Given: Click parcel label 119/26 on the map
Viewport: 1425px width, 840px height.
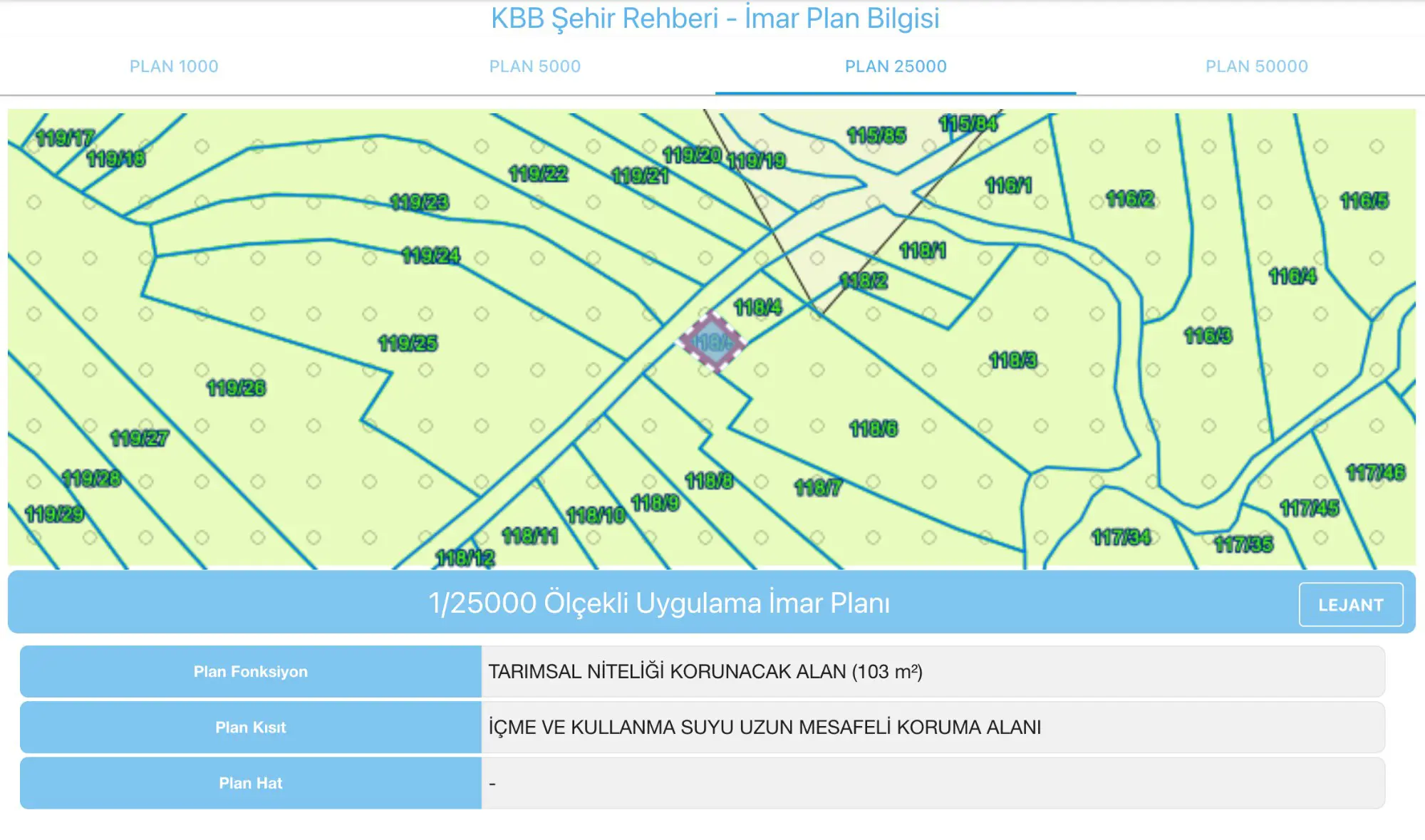Looking at the screenshot, I should 236,388.
